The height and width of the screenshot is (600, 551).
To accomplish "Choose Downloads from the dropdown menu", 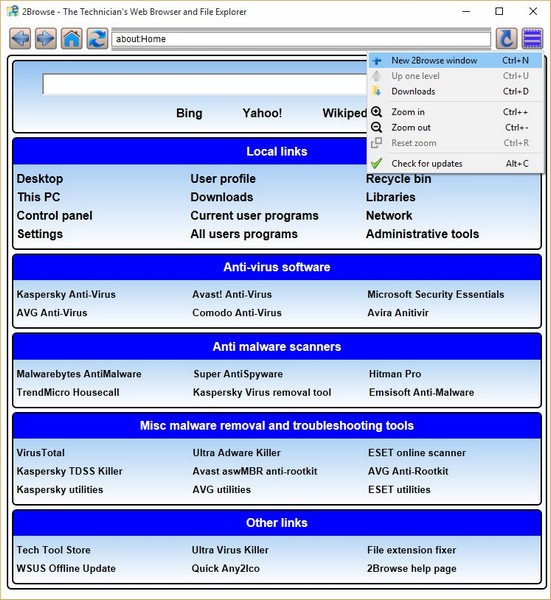I will coord(455,91).
